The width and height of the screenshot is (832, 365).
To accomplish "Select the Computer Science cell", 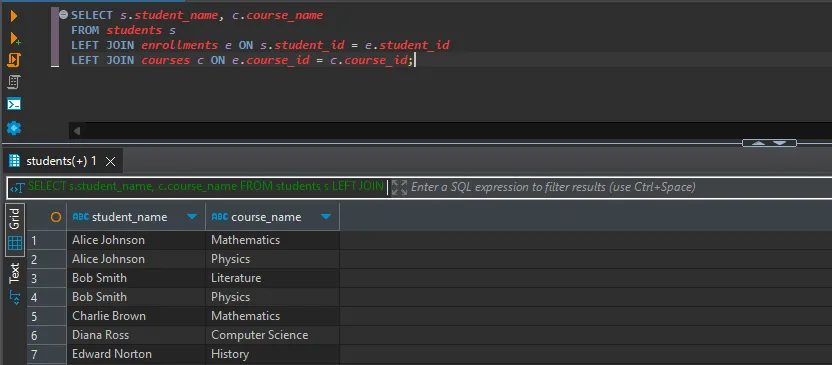I will click(272, 335).
